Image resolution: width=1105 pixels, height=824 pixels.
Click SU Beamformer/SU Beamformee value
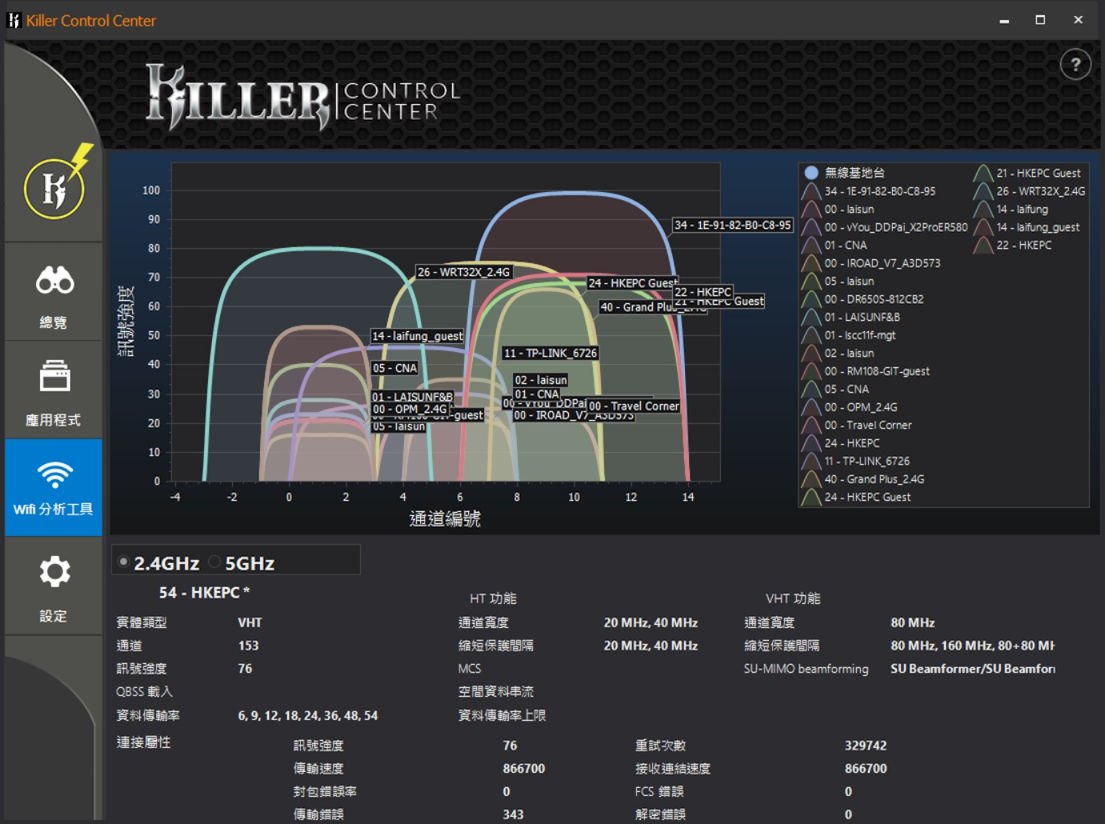(x=973, y=669)
